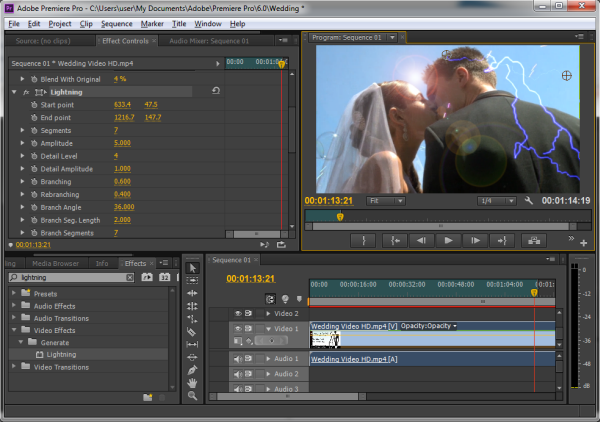Filter effects by 32-bit color icon
The height and width of the screenshot is (422, 600).
(165, 277)
